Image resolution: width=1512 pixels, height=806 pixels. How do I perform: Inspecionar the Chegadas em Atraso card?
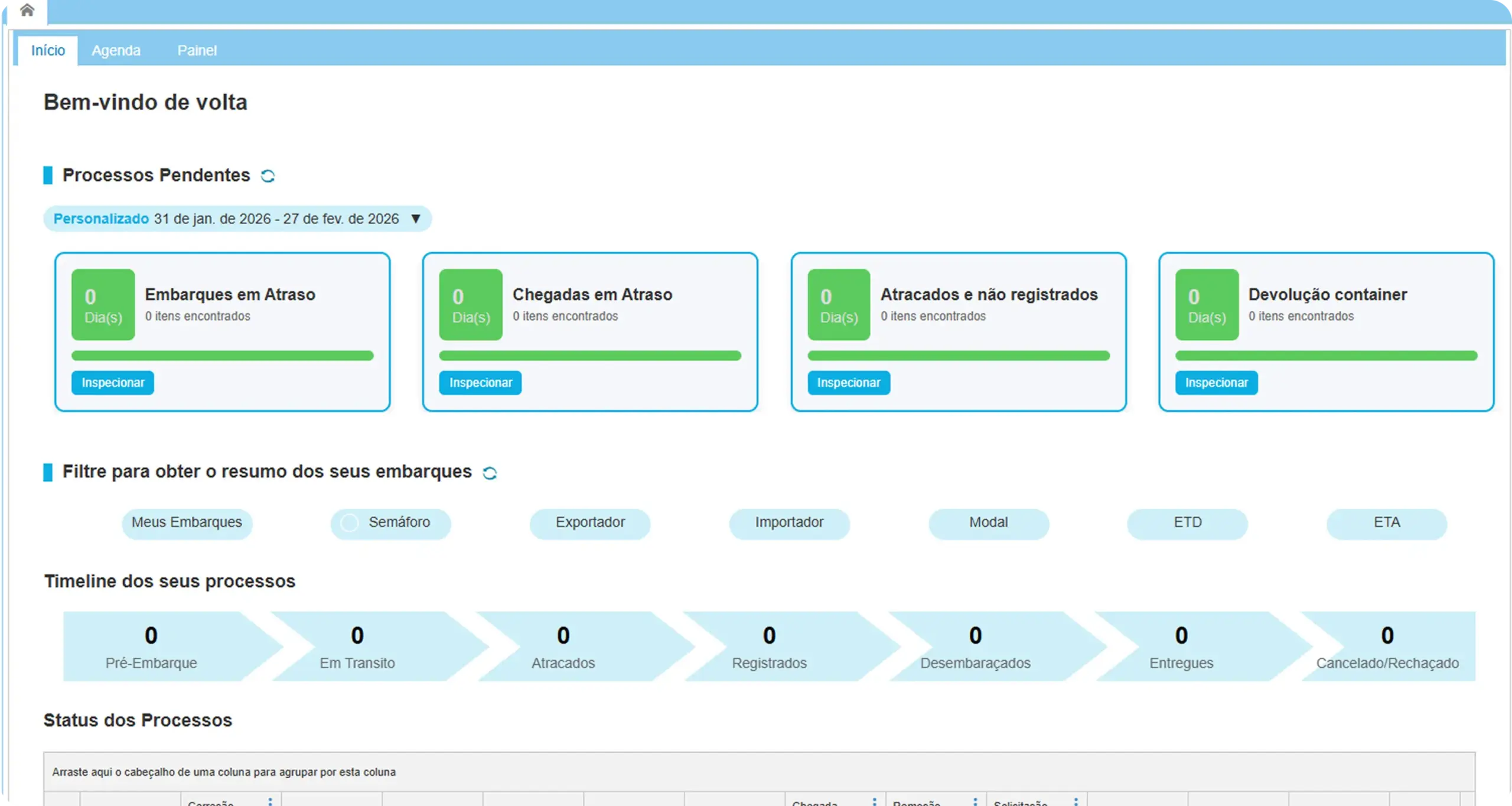pyautogui.click(x=480, y=383)
